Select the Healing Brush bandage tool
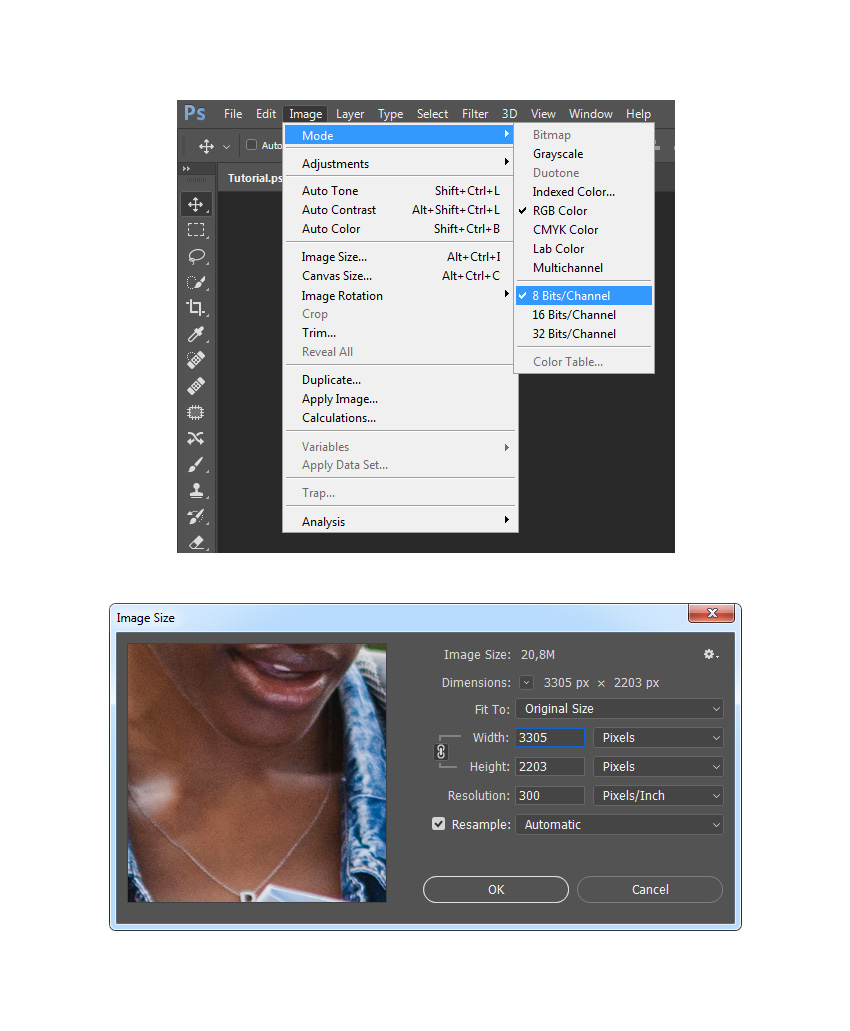Viewport: 850px width, 1031px height. click(x=196, y=387)
